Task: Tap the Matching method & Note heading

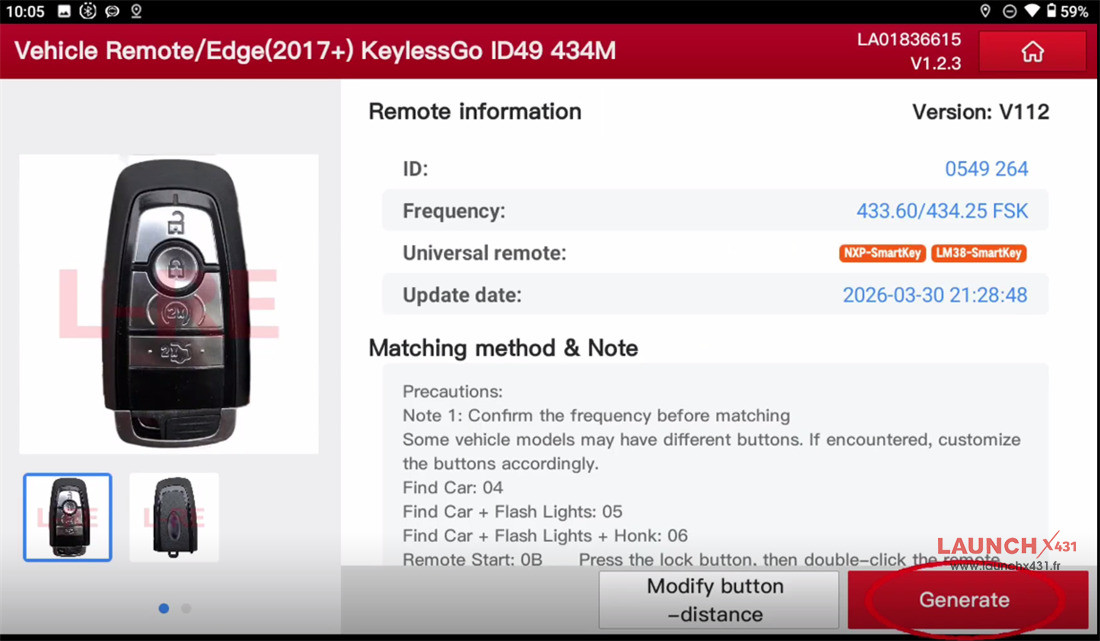Action: 503,348
